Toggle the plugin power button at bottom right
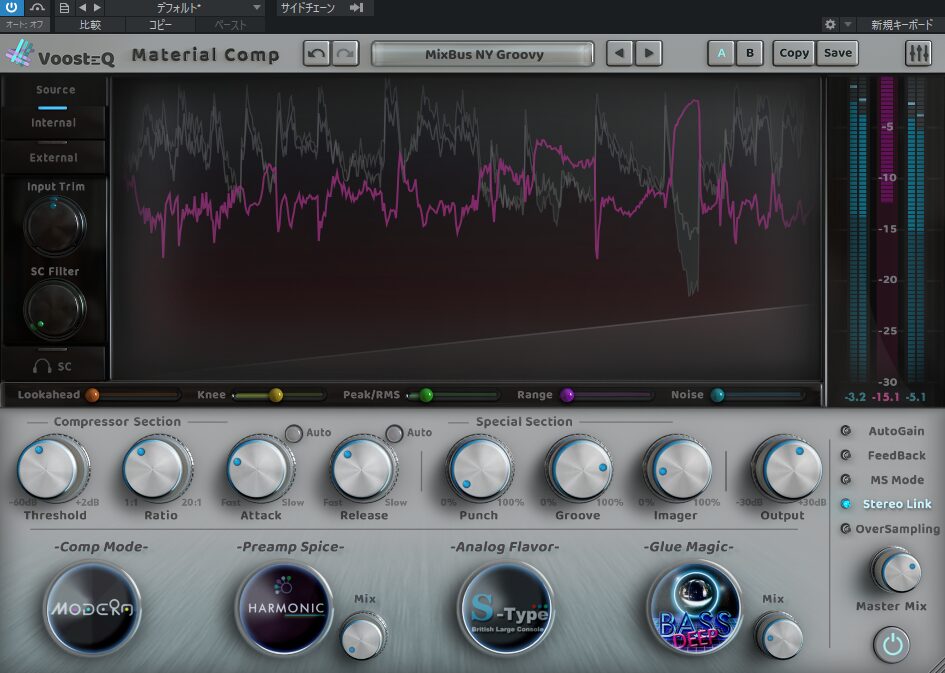Image resolution: width=945 pixels, height=673 pixels. coord(892,645)
